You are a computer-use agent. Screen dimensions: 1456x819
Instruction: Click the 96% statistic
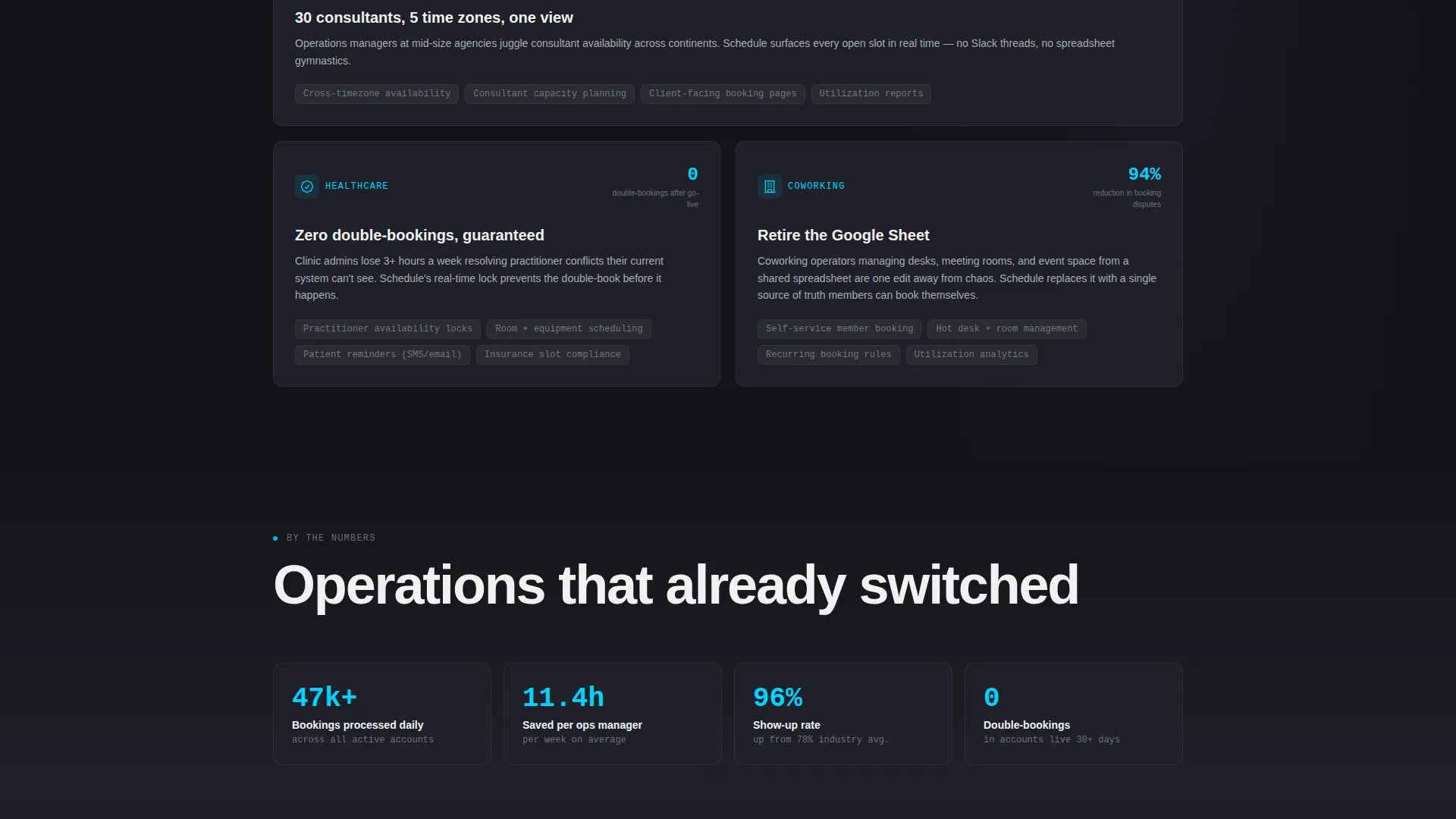click(x=778, y=698)
